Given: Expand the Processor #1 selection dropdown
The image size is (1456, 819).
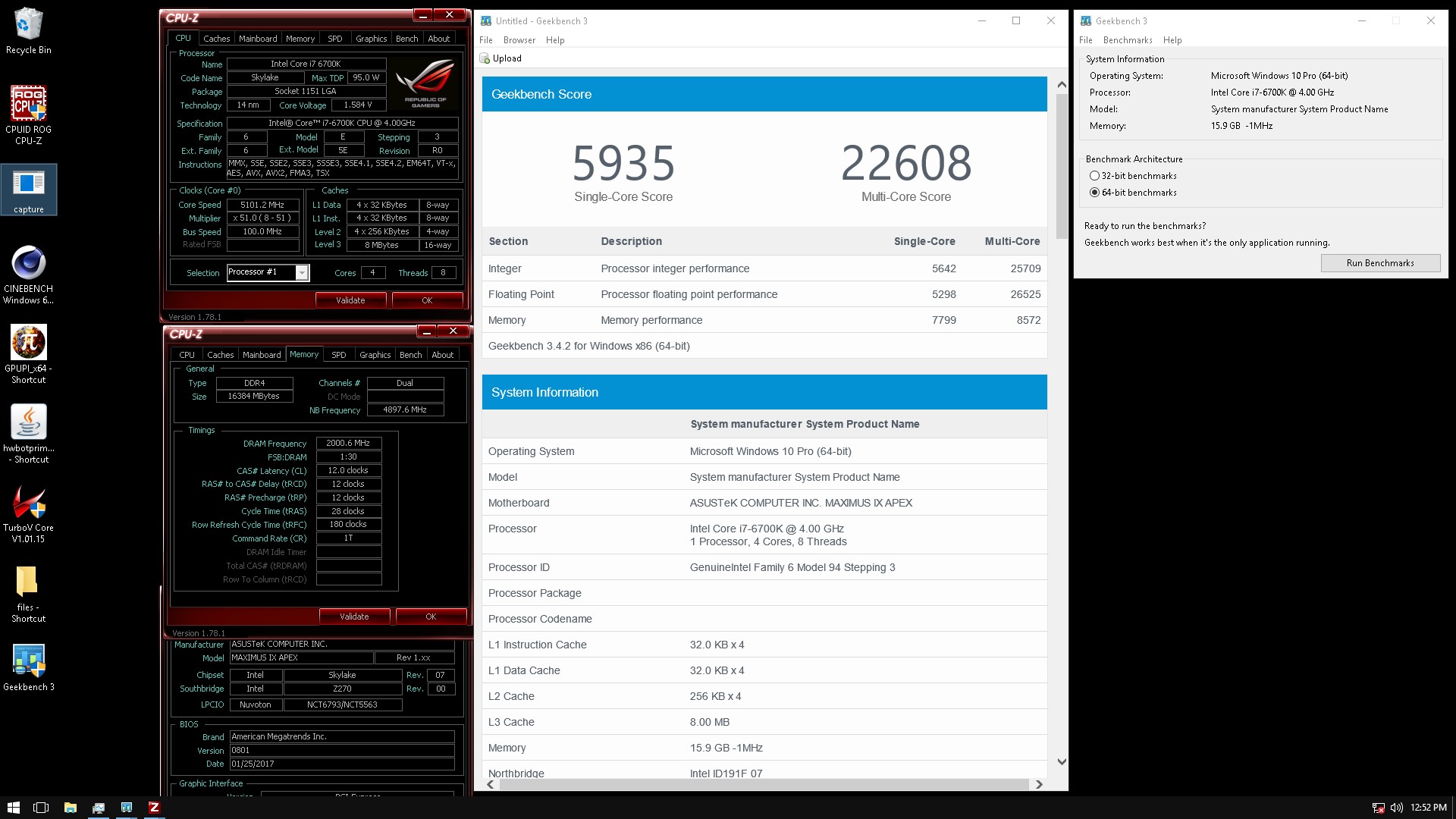Looking at the screenshot, I should click(x=302, y=272).
